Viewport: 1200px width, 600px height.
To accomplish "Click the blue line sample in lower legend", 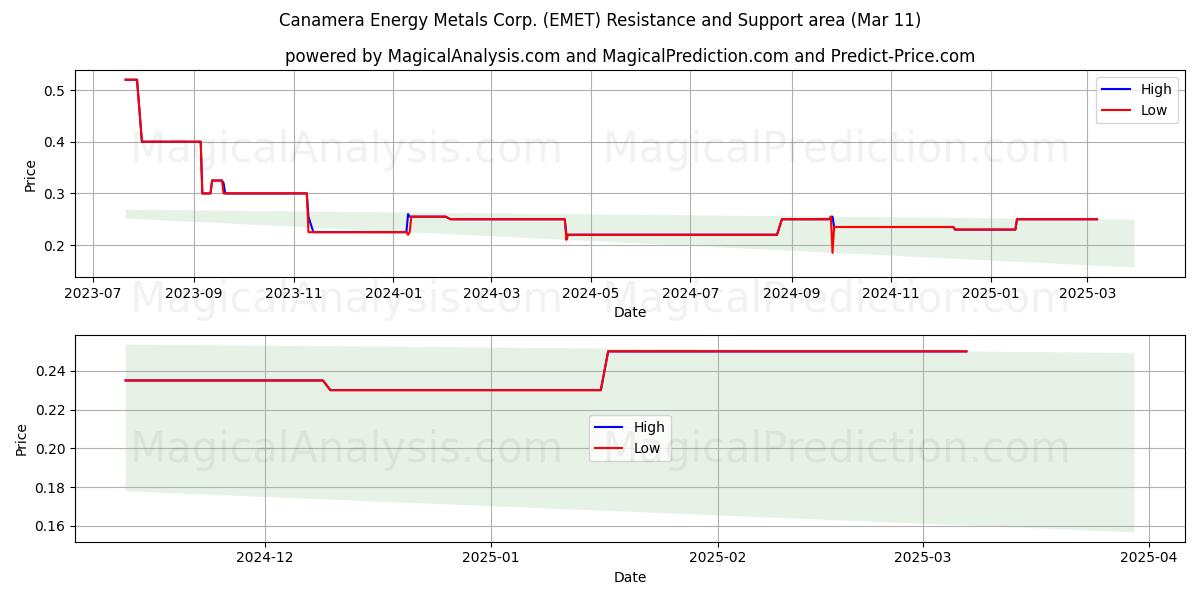I will [610, 428].
